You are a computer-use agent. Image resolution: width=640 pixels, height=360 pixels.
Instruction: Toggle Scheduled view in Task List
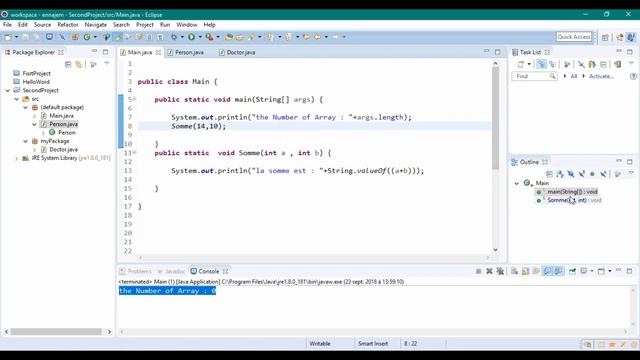click(x=552, y=64)
